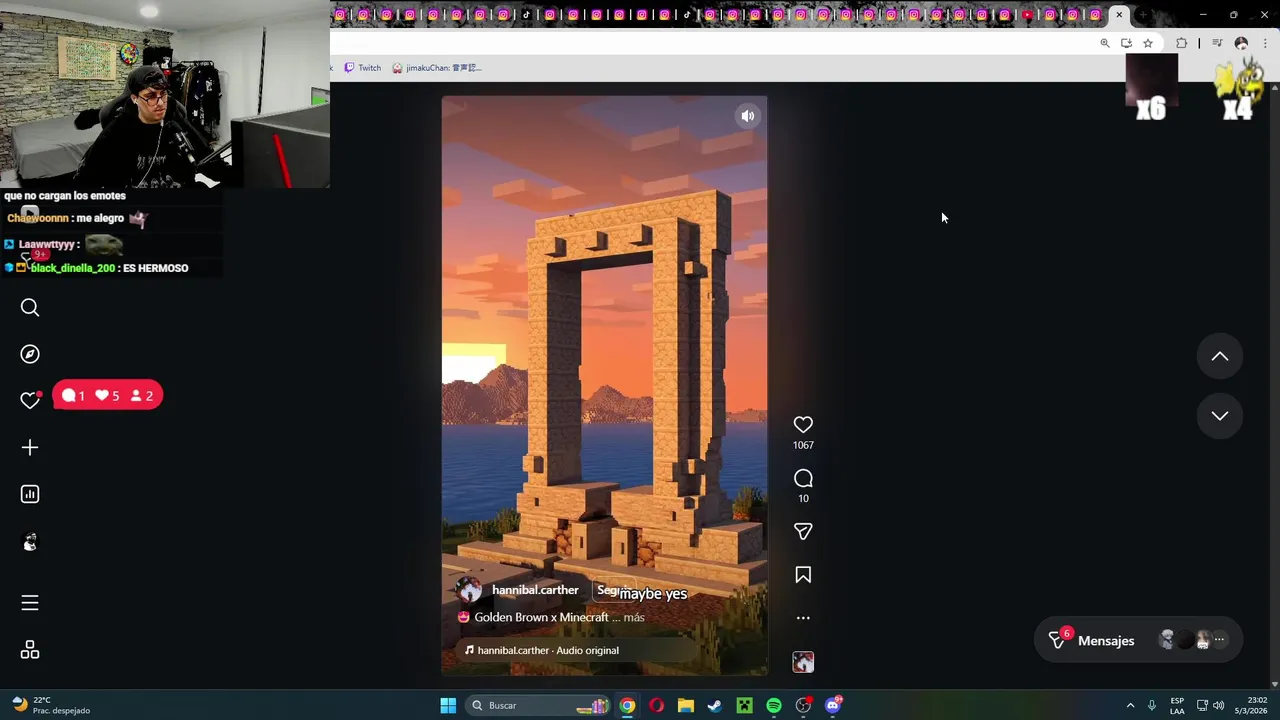Screen dimensions: 1280x720
Task: Go to previous reel up arrow
Action: 1220,357
